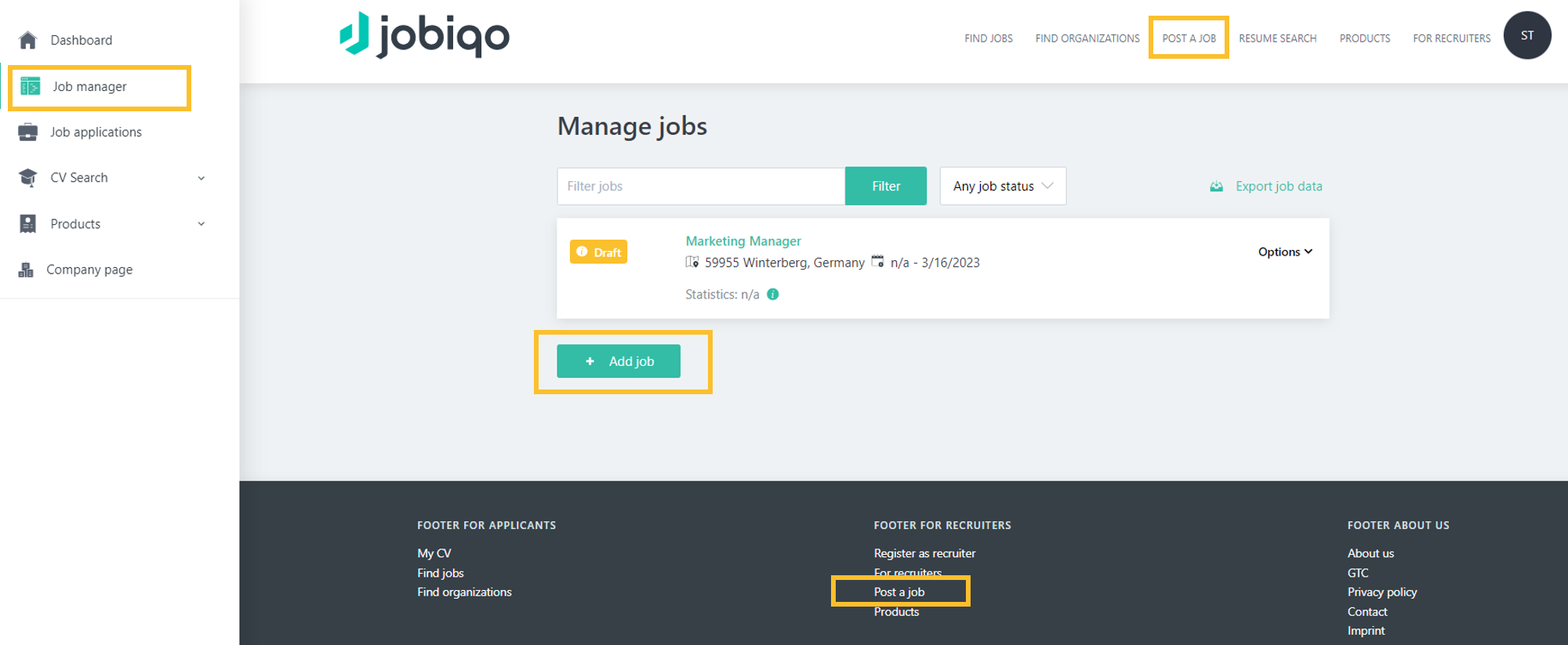Open Contact footer link
This screenshot has width=1568, height=645.
1367,611
